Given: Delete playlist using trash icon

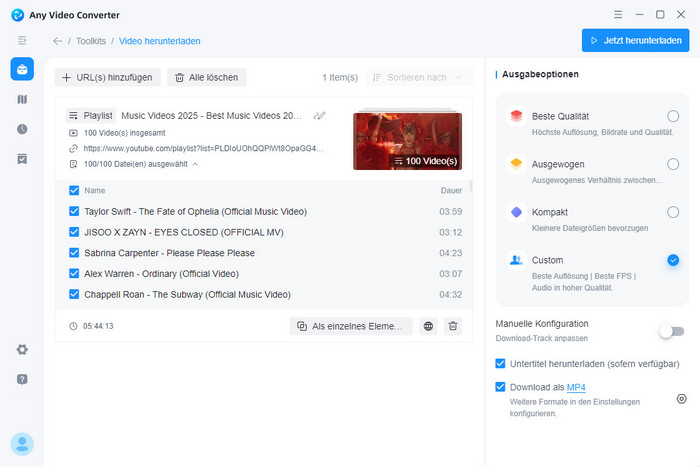Looking at the screenshot, I should coord(453,326).
